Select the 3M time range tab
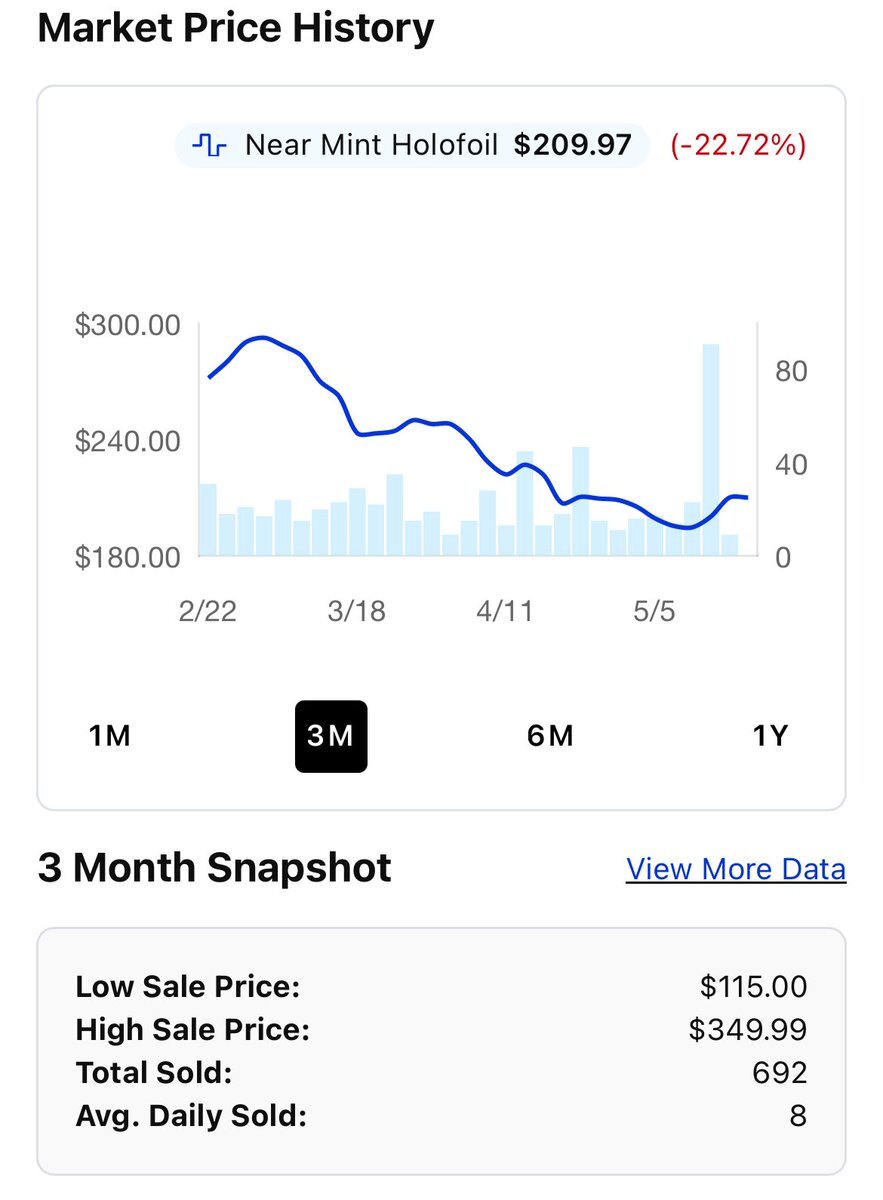Image resolution: width=883 pixels, height=1200 pixels. coord(331,737)
